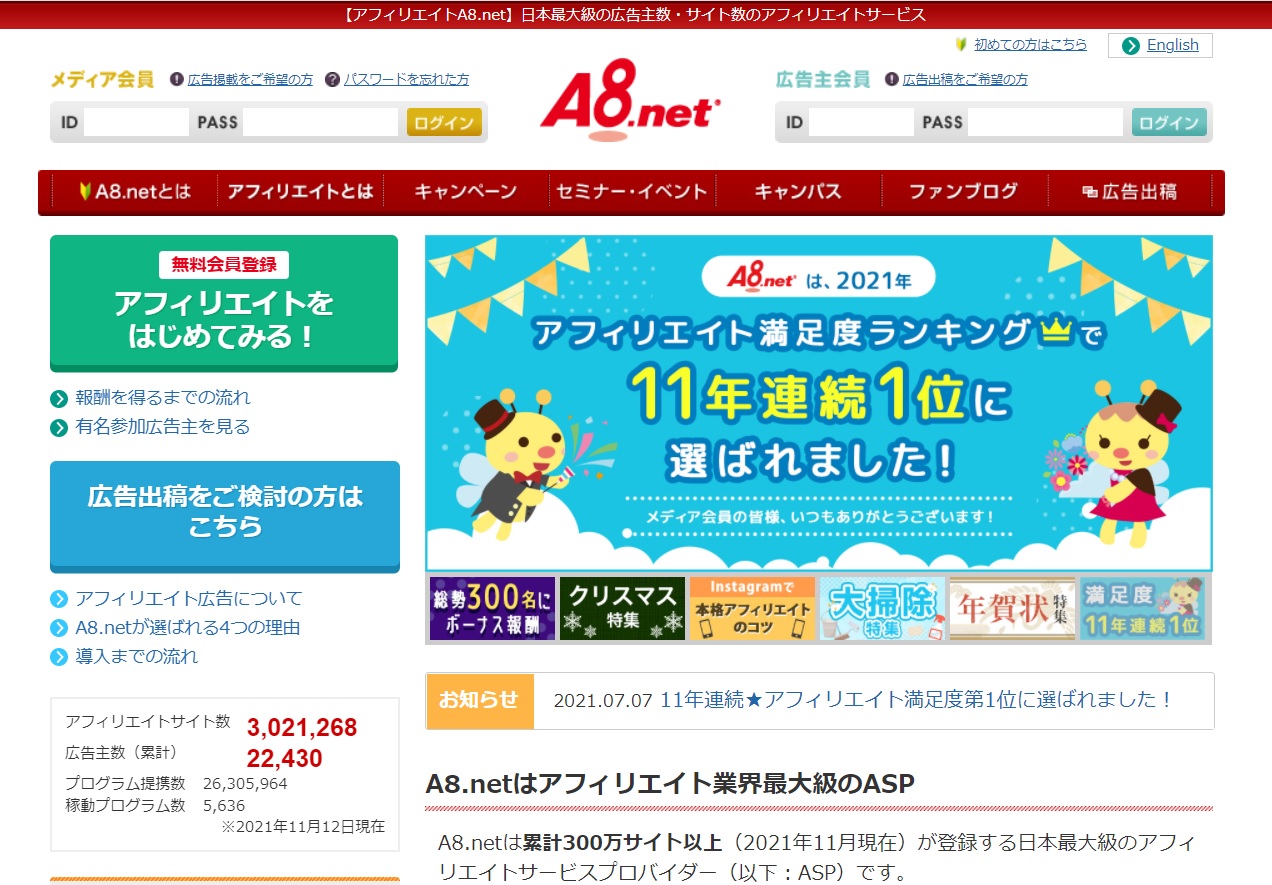
Task: Select the クリスマス特集 thumbnail
Action: point(622,608)
